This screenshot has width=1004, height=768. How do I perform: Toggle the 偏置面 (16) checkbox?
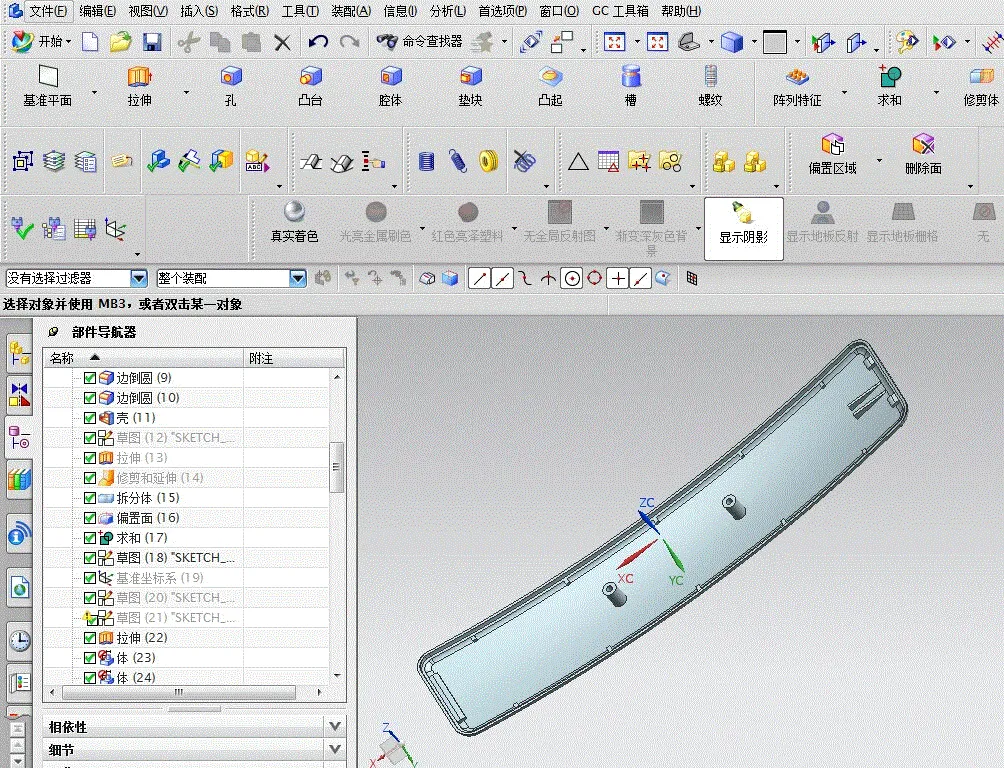90,518
